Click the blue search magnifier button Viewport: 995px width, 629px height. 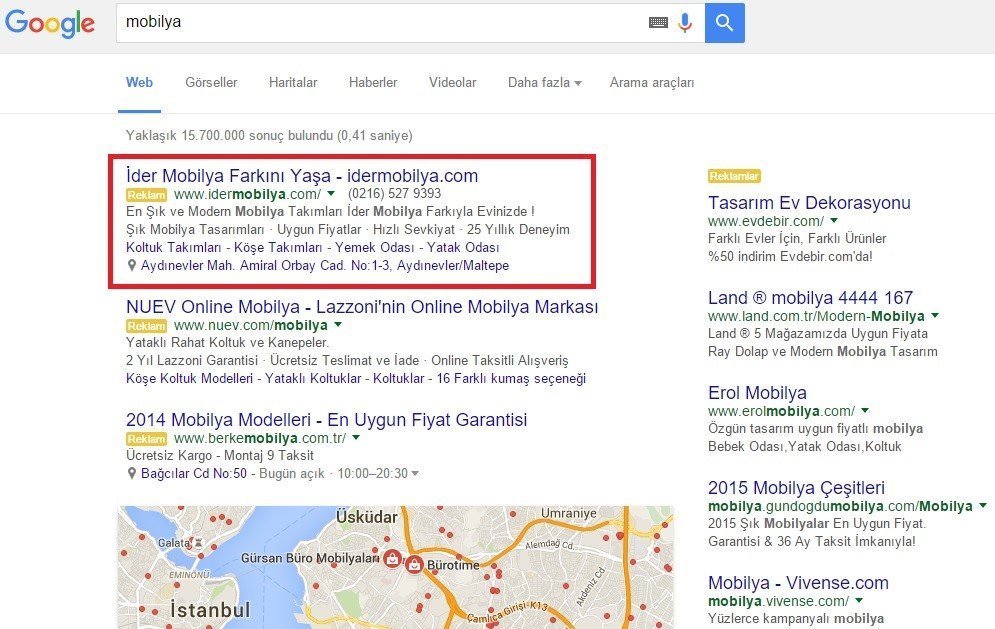tap(724, 22)
